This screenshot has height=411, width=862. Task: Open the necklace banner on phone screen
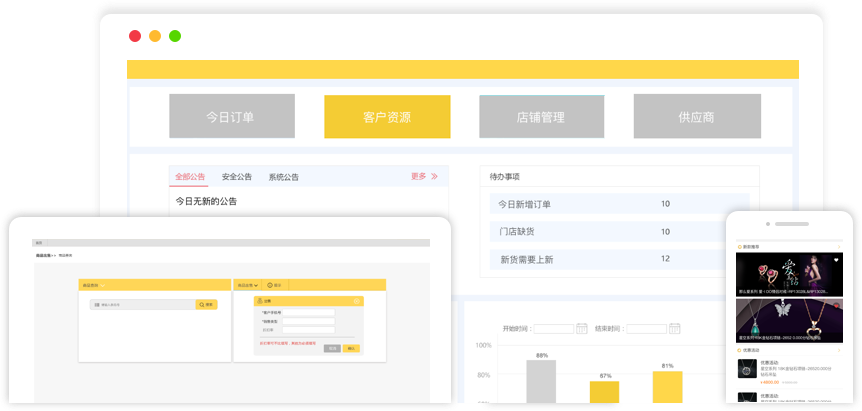(789, 321)
